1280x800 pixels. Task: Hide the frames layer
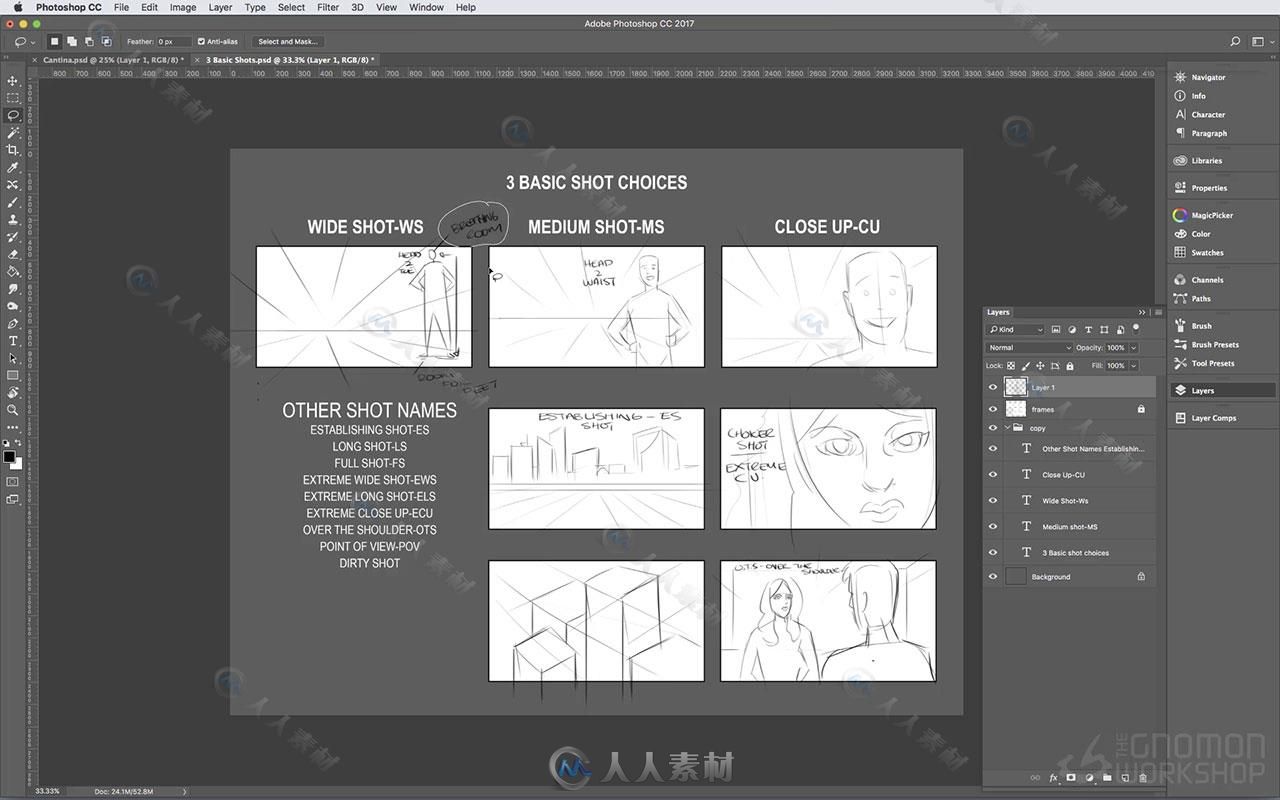pyautogui.click(x=993, y=409)
